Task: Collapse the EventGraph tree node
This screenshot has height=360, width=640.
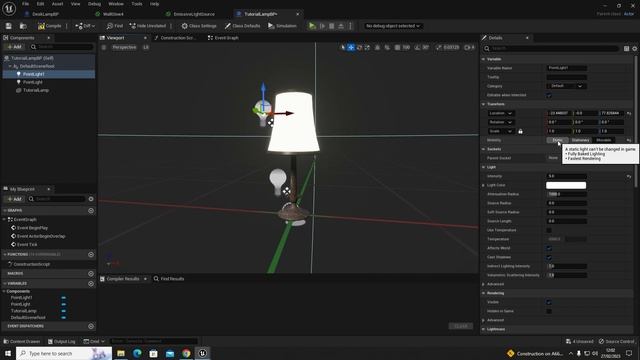Action: 4,220
